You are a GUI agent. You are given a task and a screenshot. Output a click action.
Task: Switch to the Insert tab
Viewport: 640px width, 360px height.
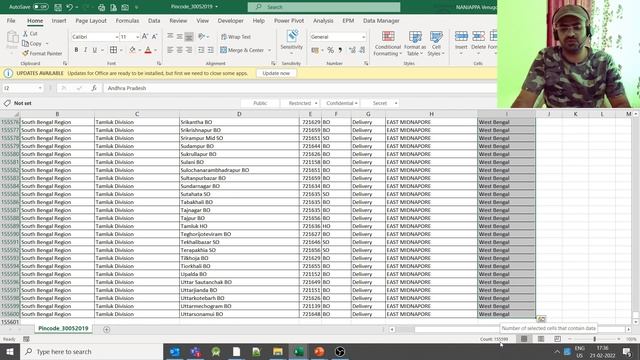(x=59, y=20)
